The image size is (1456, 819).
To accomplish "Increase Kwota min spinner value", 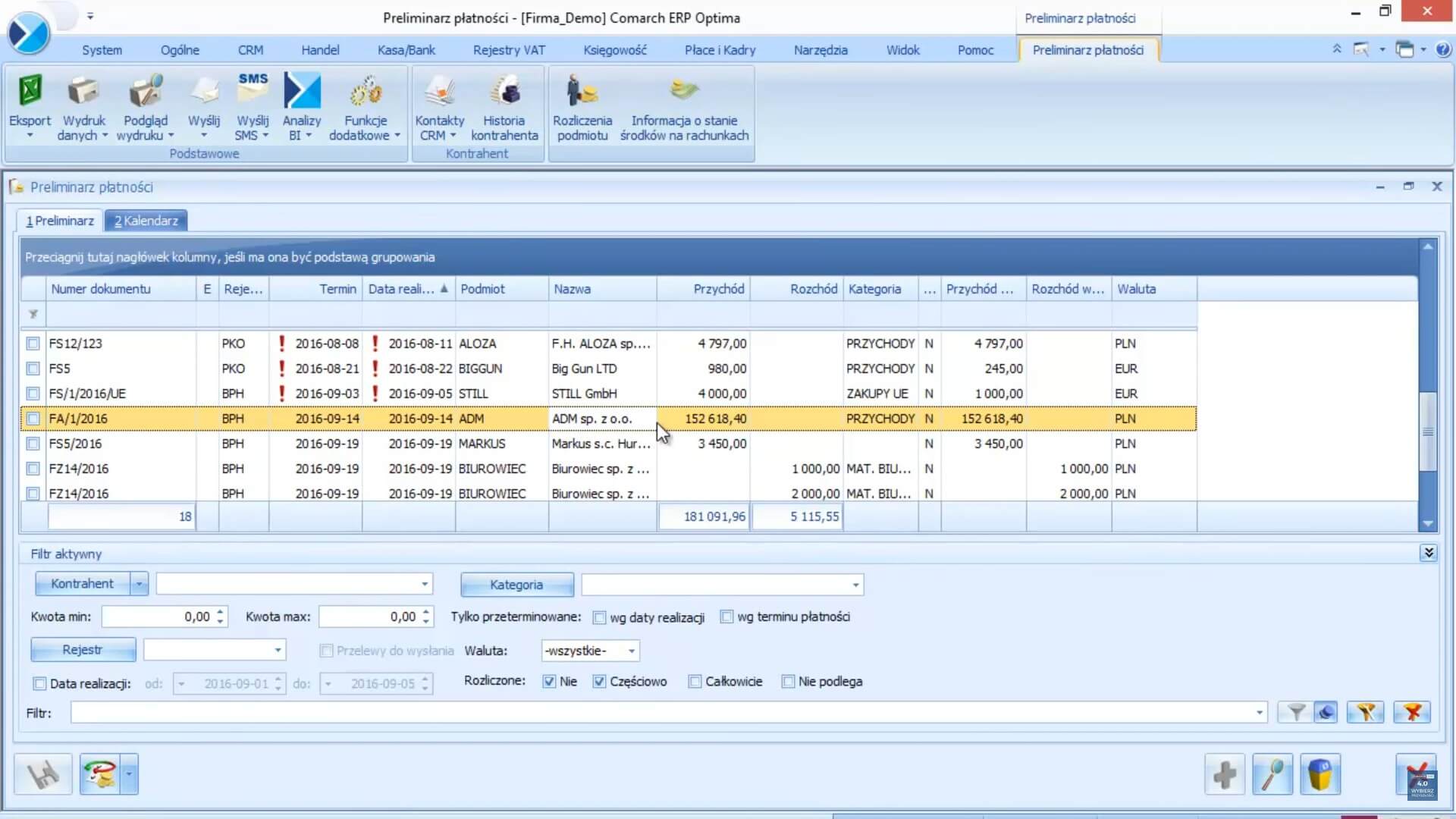I will click(221, 612).
